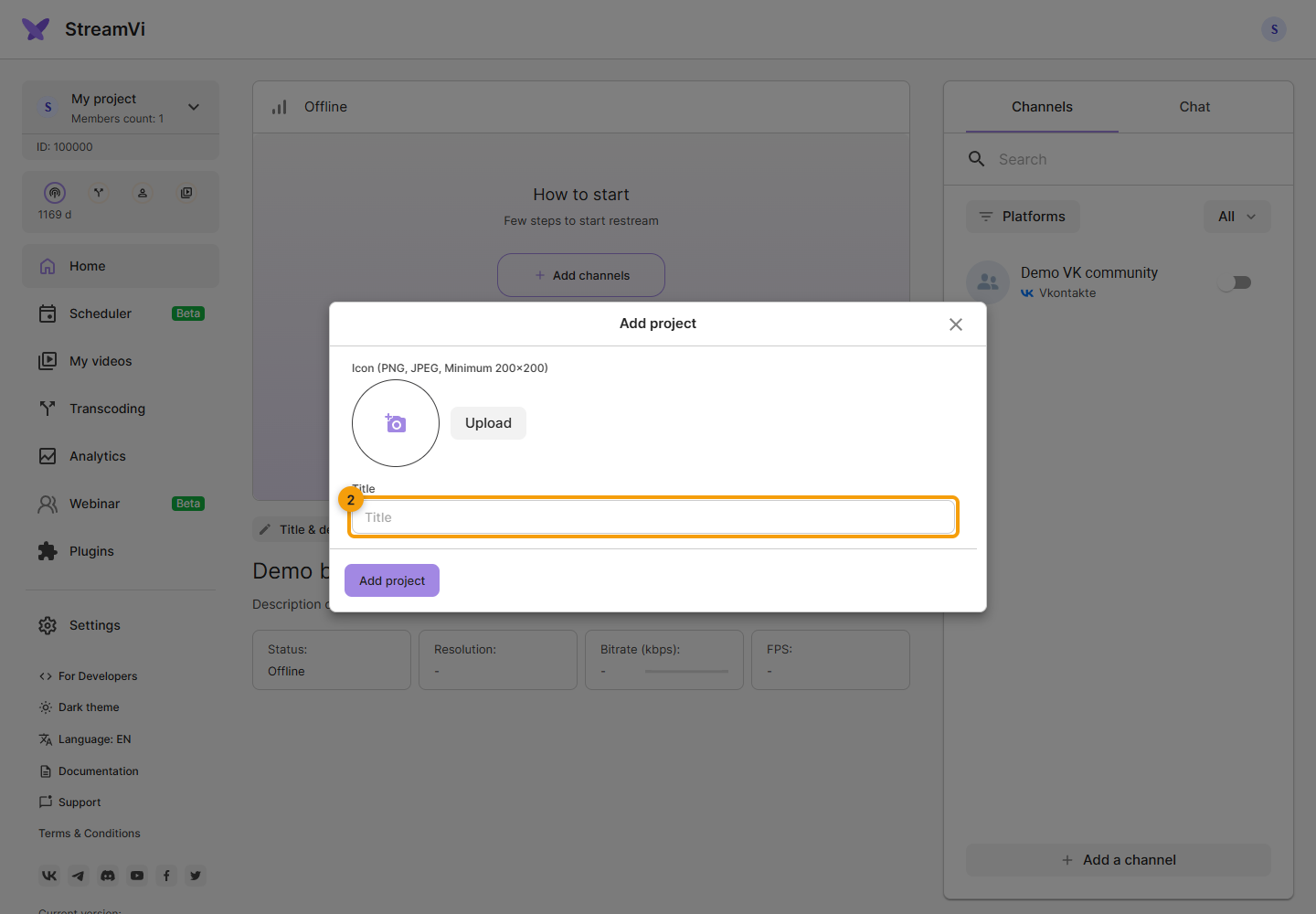
Task: Open the restreaming broadcast icon above 1169 d
Action: tap(55, 193)
